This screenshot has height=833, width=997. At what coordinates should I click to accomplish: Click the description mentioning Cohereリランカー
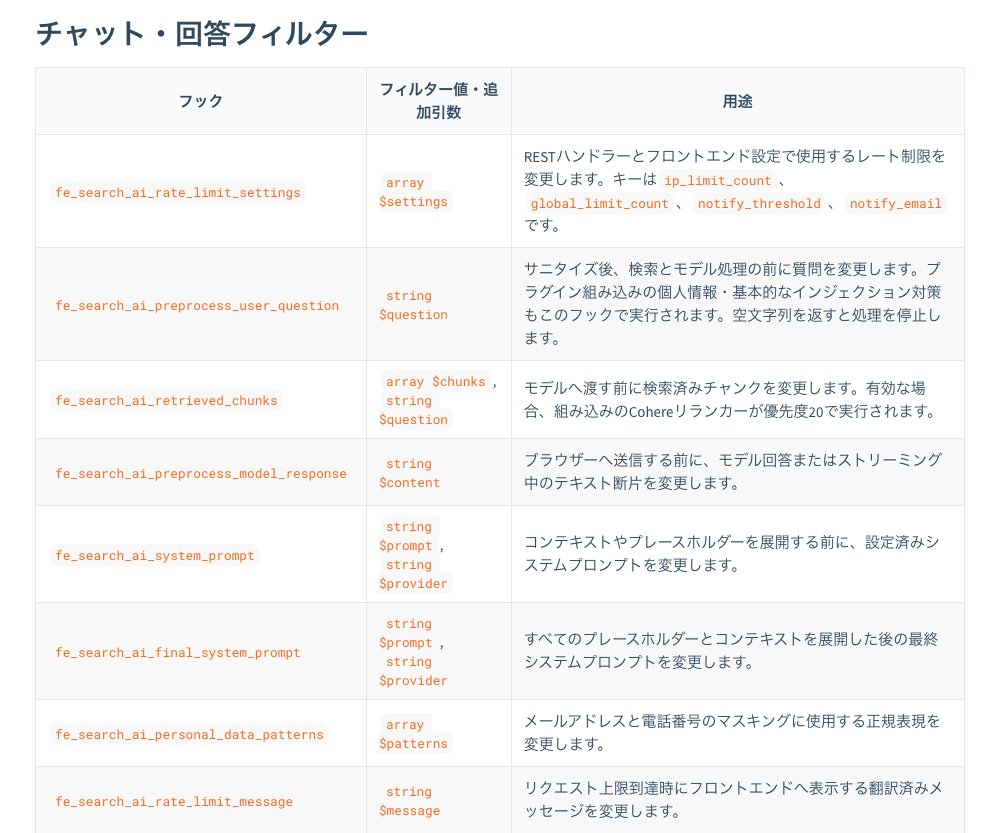click(x=731, y=400)
